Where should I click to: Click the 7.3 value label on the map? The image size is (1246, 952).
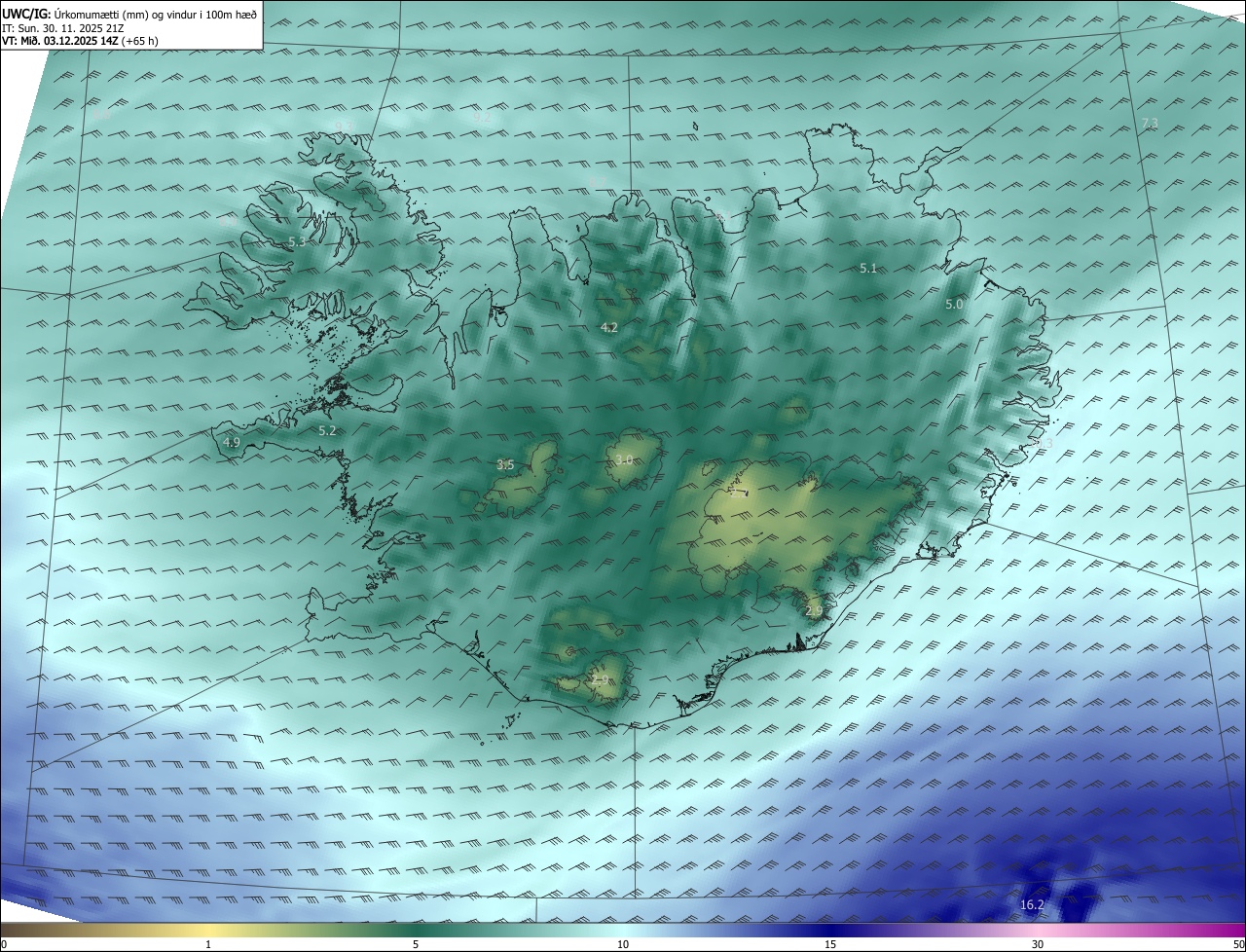[1150, 123]
